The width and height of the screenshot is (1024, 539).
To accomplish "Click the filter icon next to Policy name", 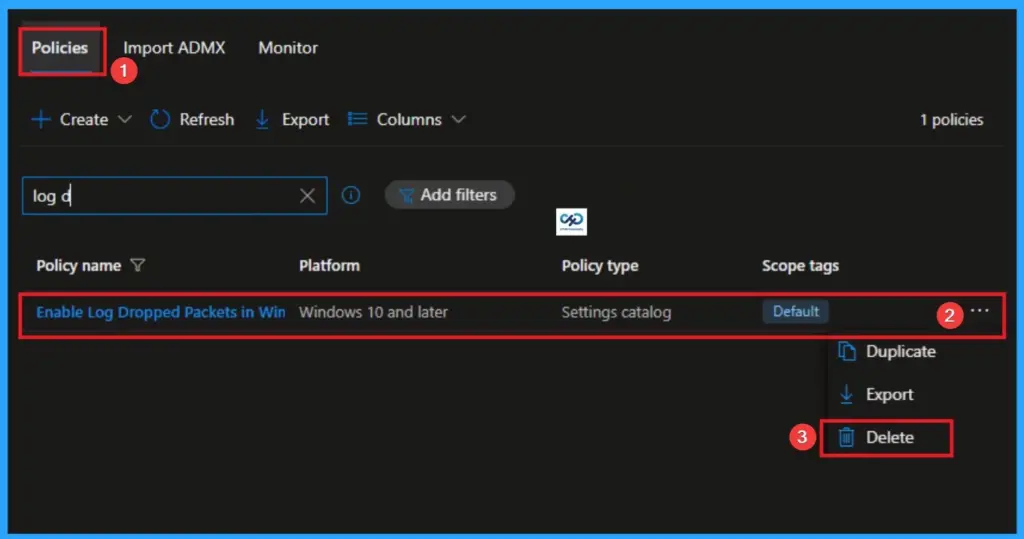I will pos(138,265).
